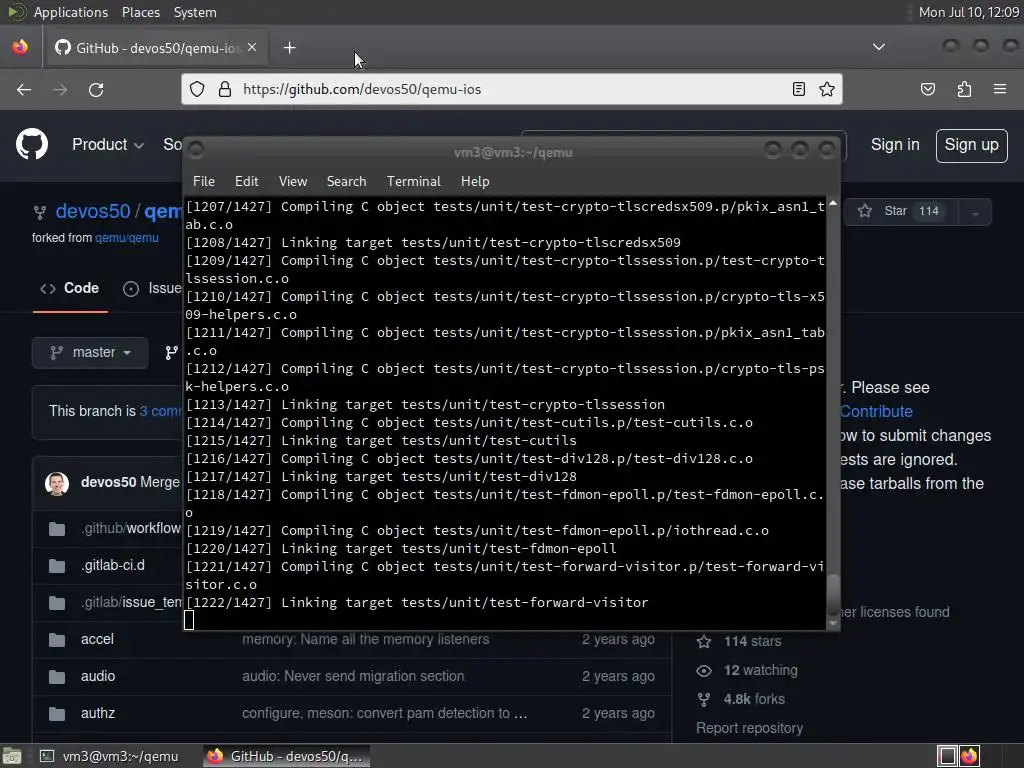Image resolution: width=1024 pixels, height=768 pixels.
Task: Open the devos50 owner link
Action: click(93, 212)
